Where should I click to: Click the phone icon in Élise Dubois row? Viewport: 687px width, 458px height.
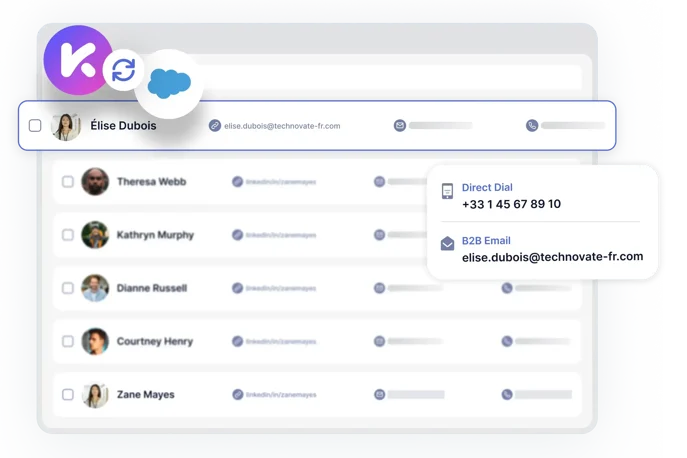coord(532,126)
